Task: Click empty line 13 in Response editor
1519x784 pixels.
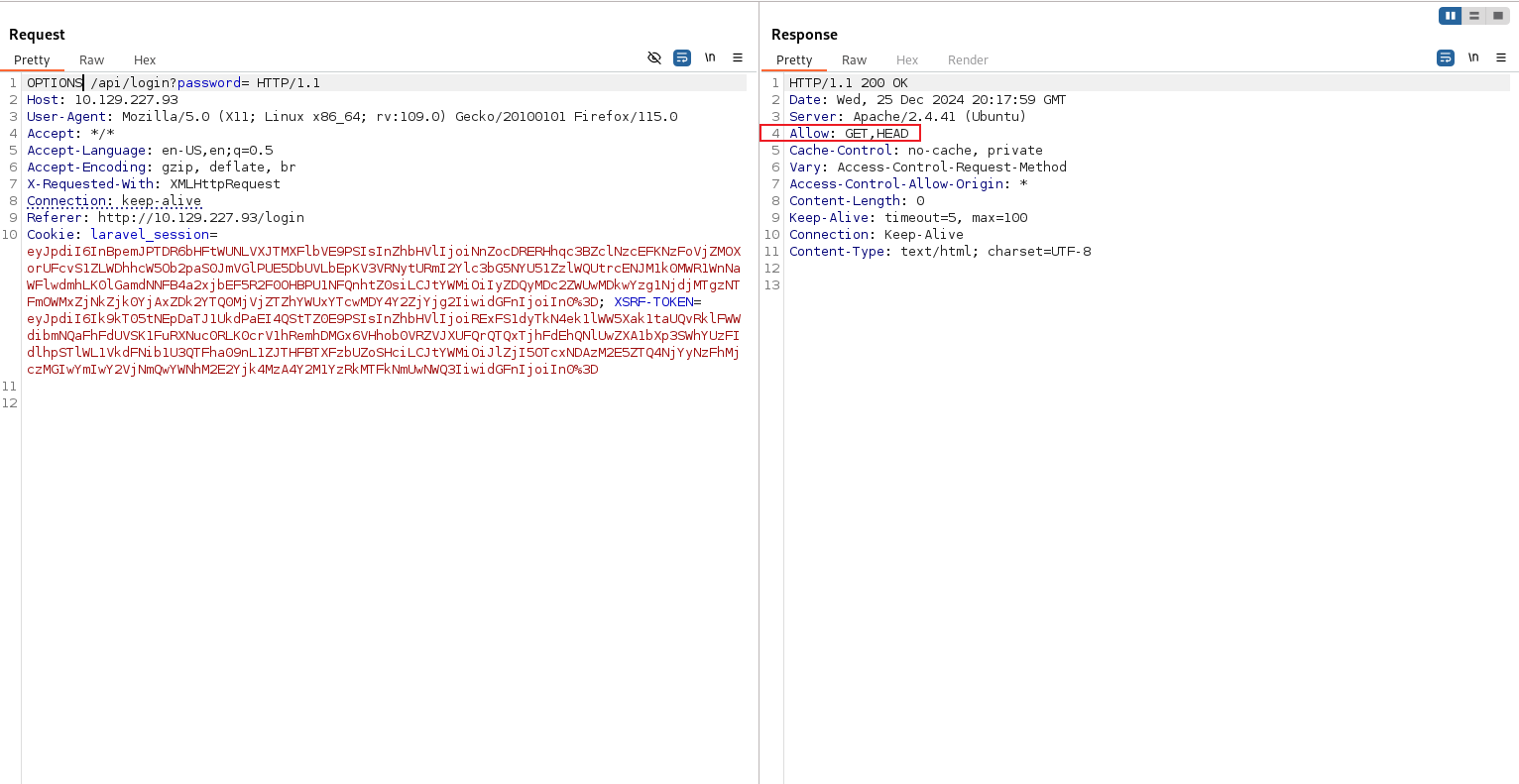Action: point(1148,285)
